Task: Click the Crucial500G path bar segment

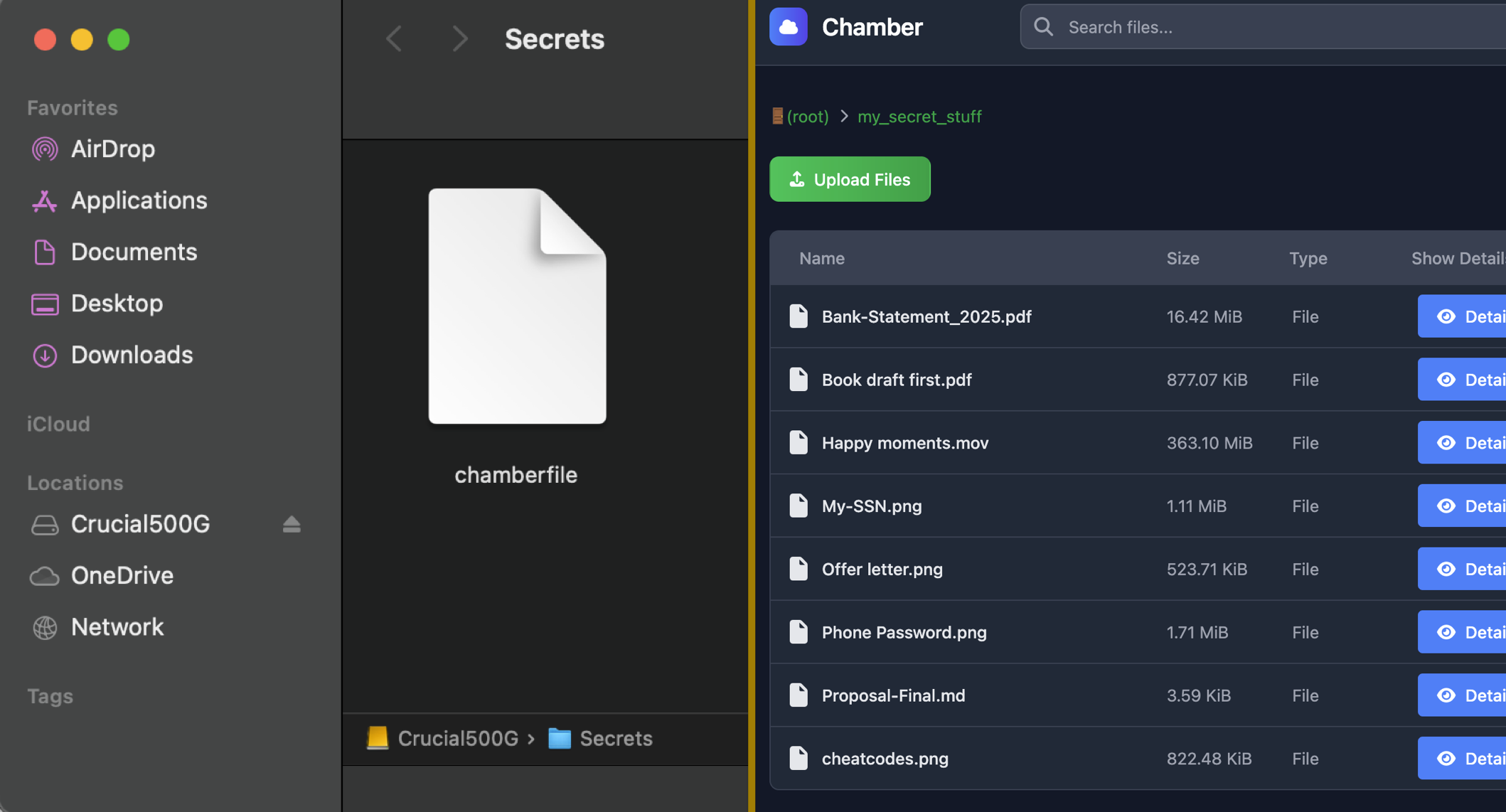Action: (456, 739)
